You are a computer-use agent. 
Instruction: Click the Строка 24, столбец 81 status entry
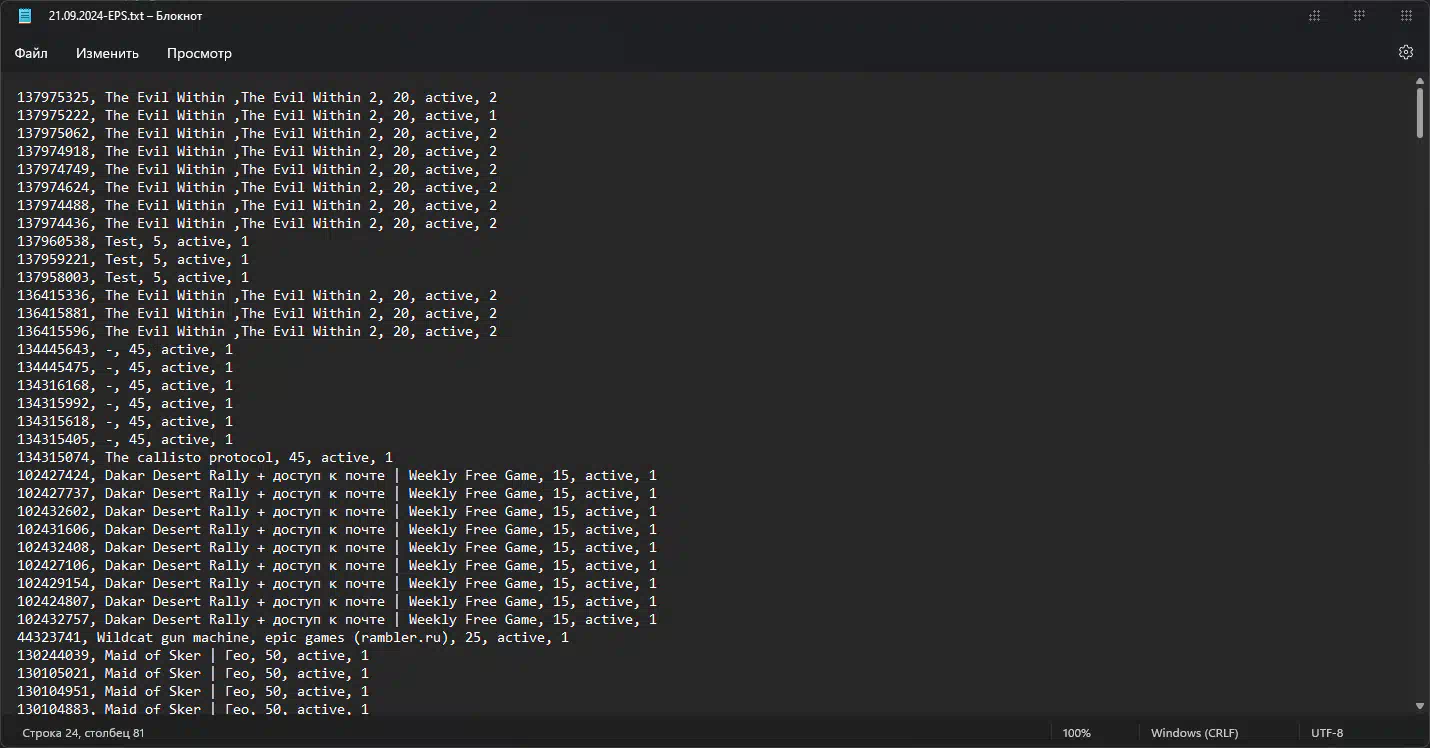click(x=83, y=733)
